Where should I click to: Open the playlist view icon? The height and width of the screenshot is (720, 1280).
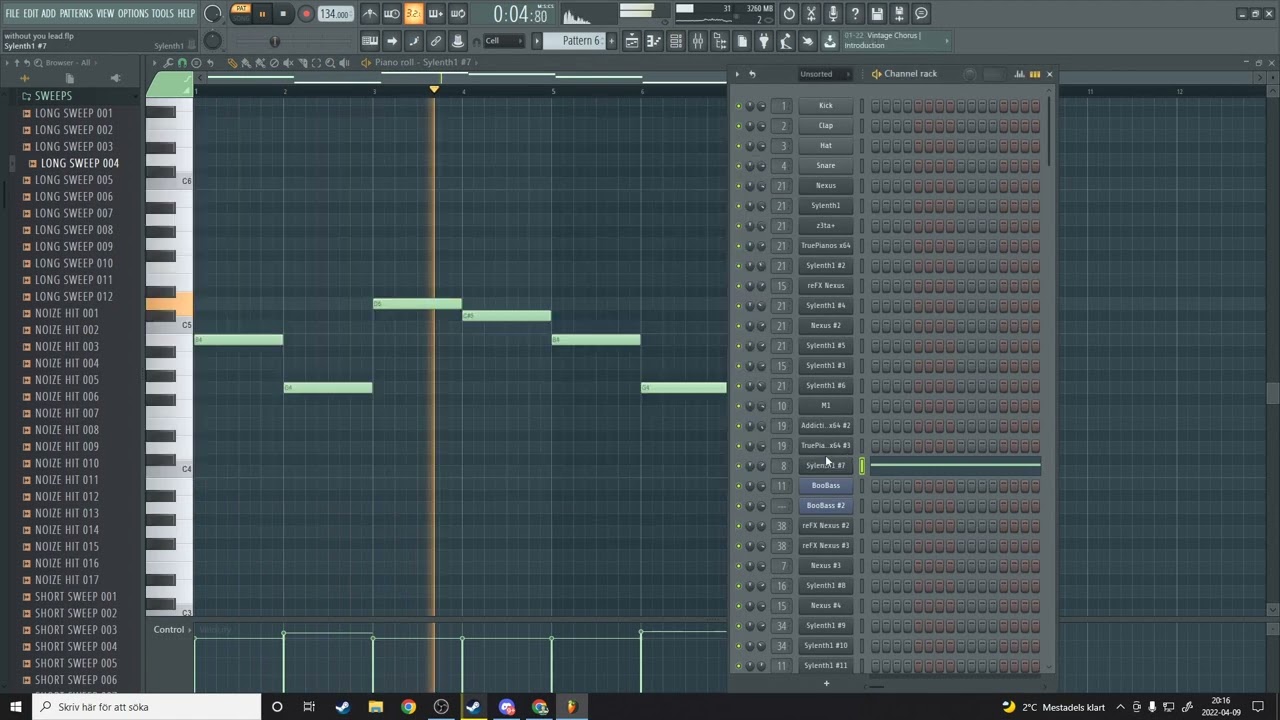pyautogui.click(x=632, y=41)
